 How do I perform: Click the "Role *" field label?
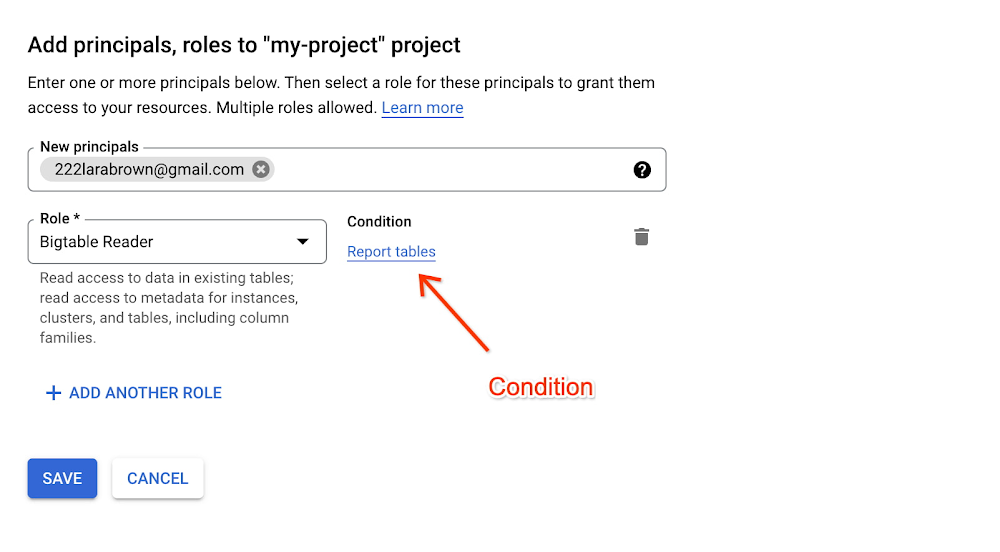pyautogui.click(x=60, y=219)
